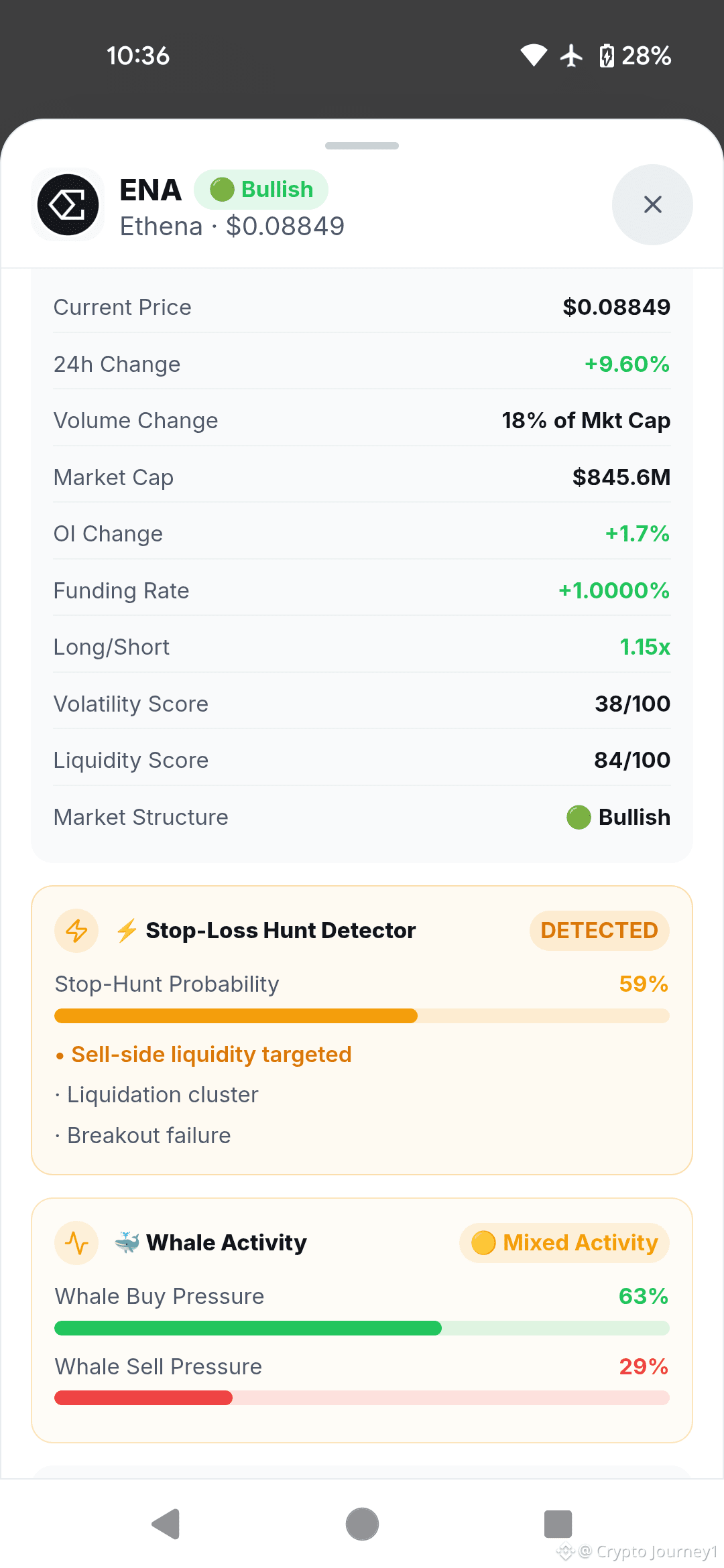
Task: Tap the Bullish sentiment badge in the header
Action: [x=261, y=190]
